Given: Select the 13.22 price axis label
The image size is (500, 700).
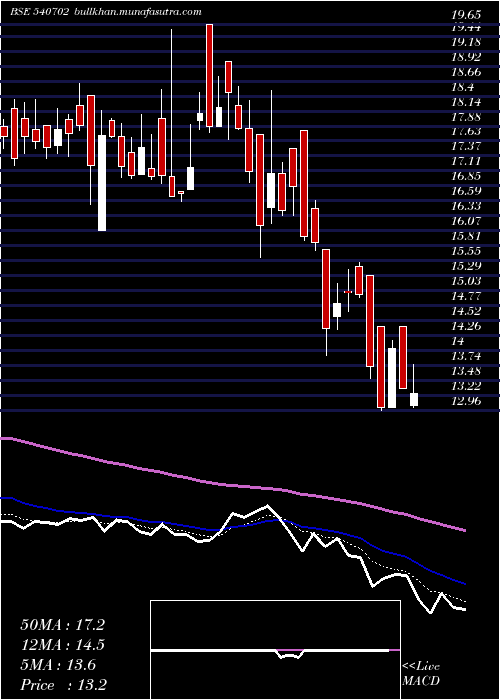Looking at the screenshot, I should [466, 386].
